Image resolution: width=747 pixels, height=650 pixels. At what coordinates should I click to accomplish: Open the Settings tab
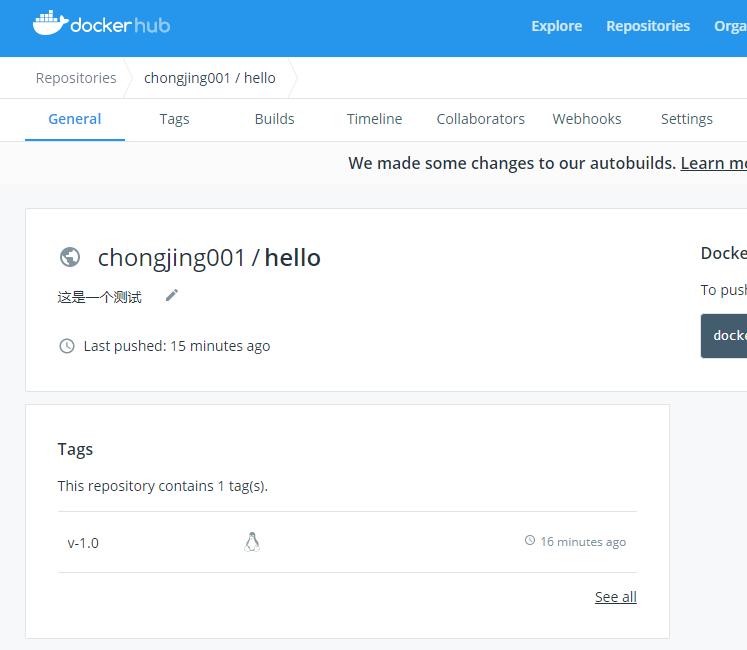click(x=686, y=119)
